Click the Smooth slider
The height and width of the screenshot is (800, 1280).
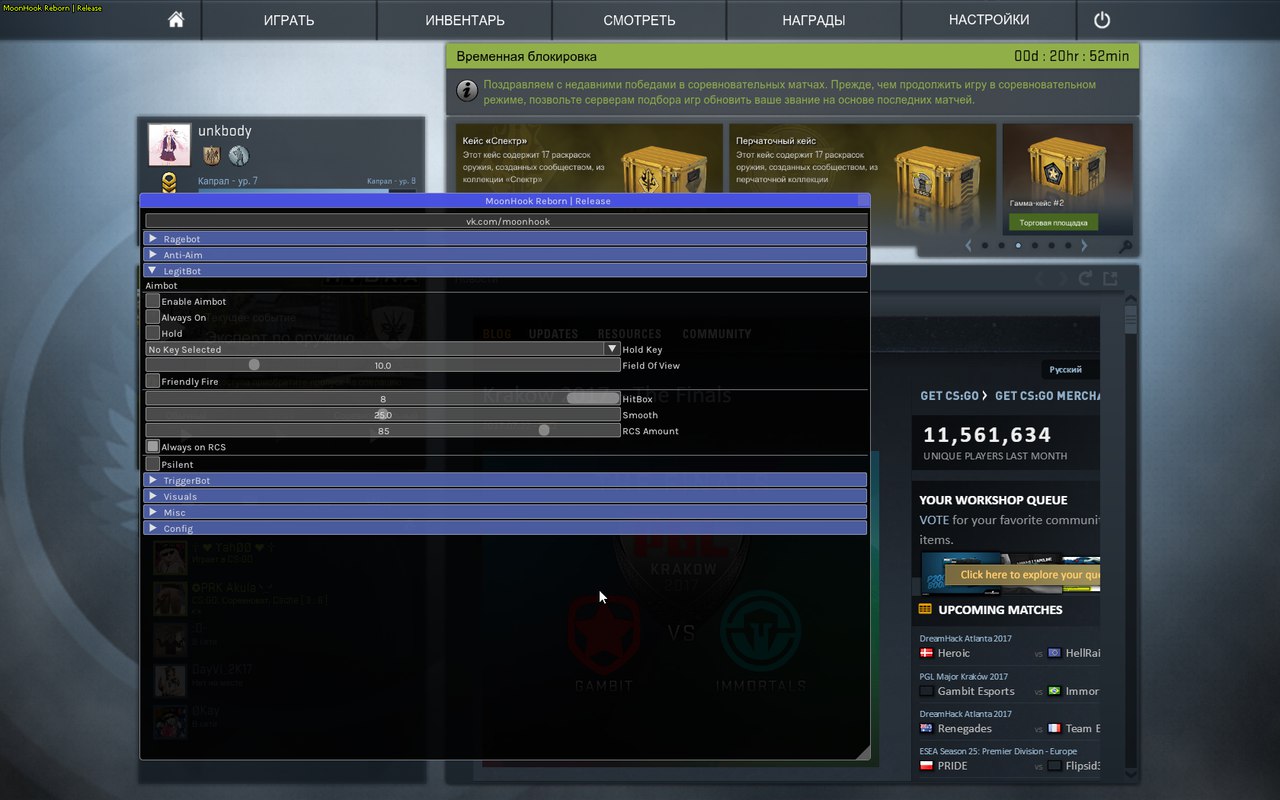coord(383,414)
